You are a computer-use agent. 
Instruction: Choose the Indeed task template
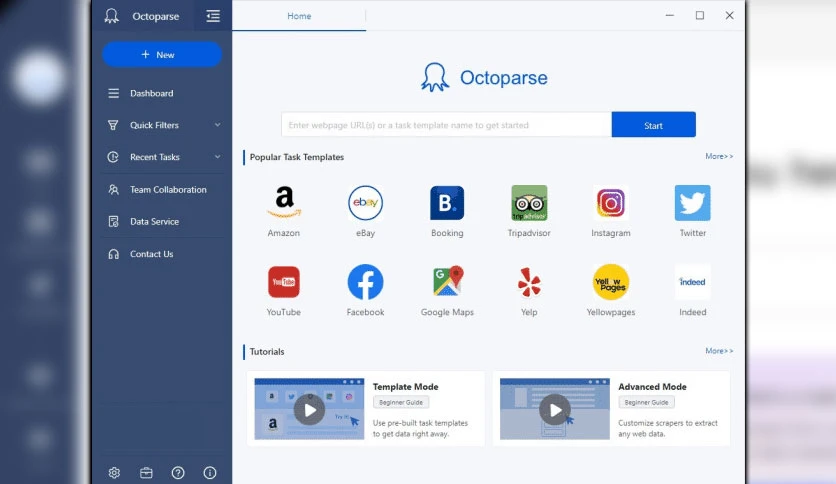tap(693, 282)
